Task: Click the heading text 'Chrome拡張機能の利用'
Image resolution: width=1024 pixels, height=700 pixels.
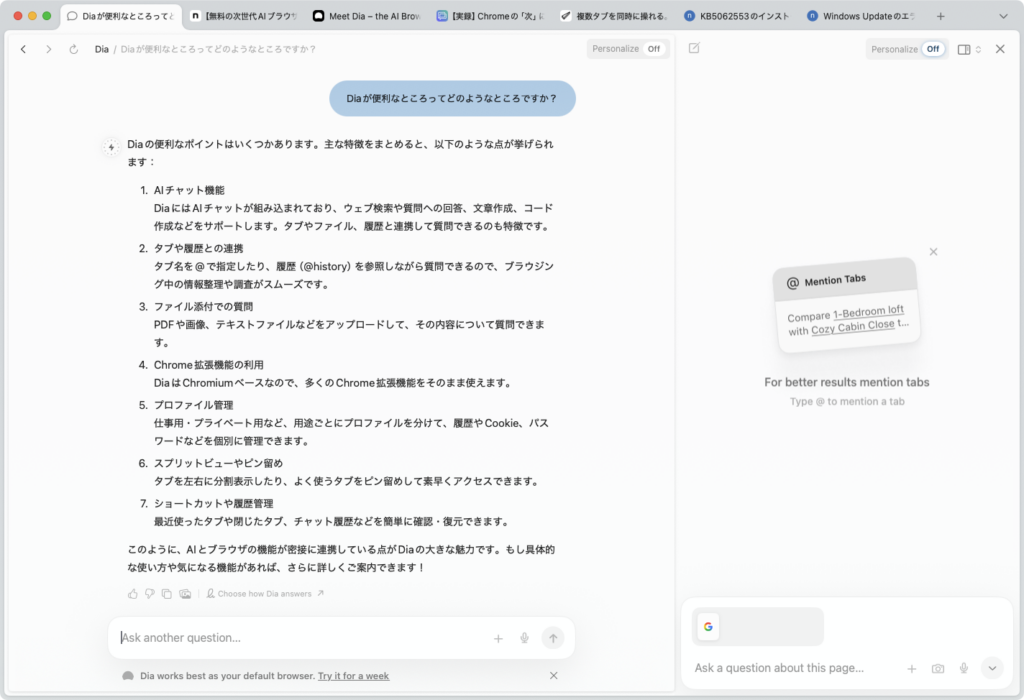Action: (208, 364)
